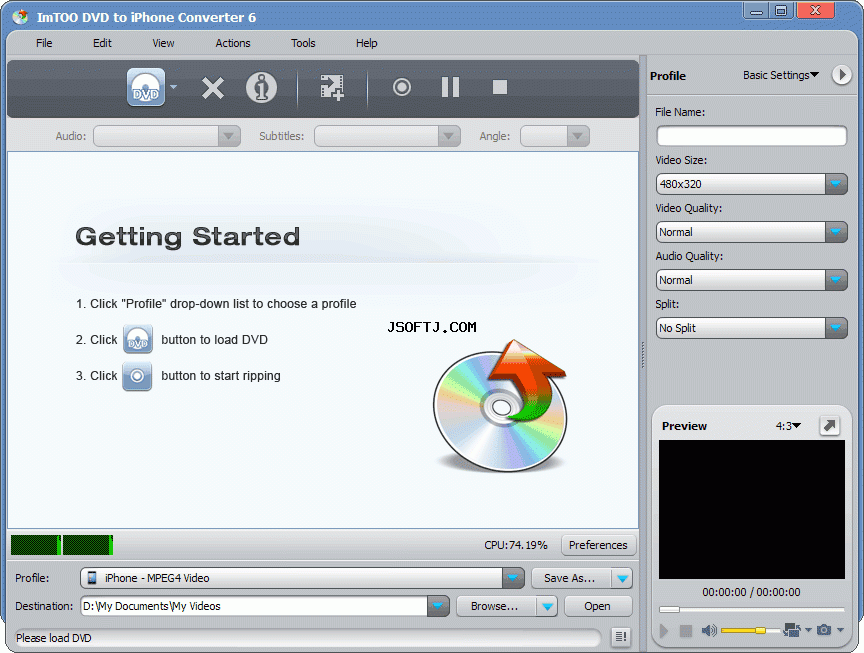The height and width of the screenshot is (653, 864).
Task: Click the round arrow next to Basic Settings
Action: [841, 74]
